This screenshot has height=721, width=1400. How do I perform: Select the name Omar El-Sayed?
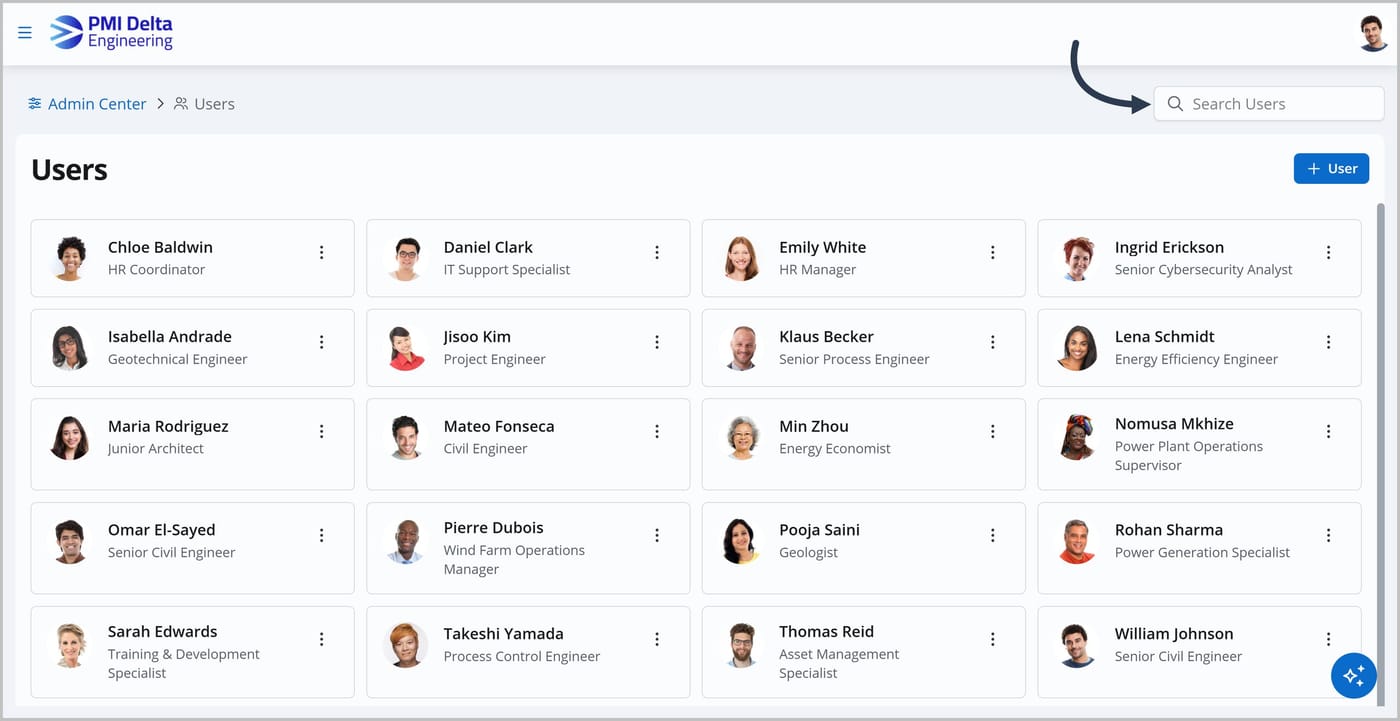point(162,530)
